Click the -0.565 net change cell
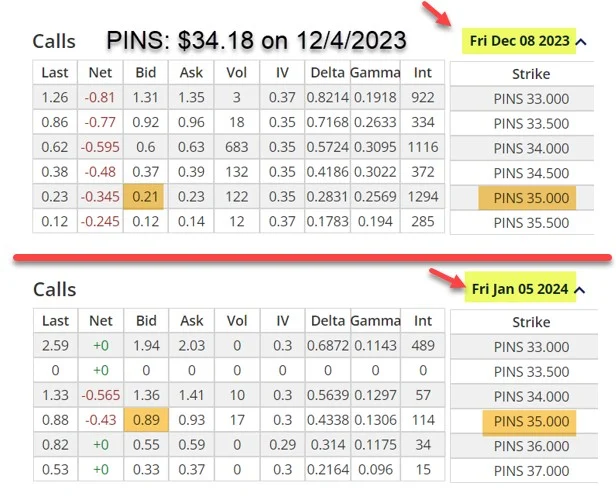The image size is (616, 499). 101,395
